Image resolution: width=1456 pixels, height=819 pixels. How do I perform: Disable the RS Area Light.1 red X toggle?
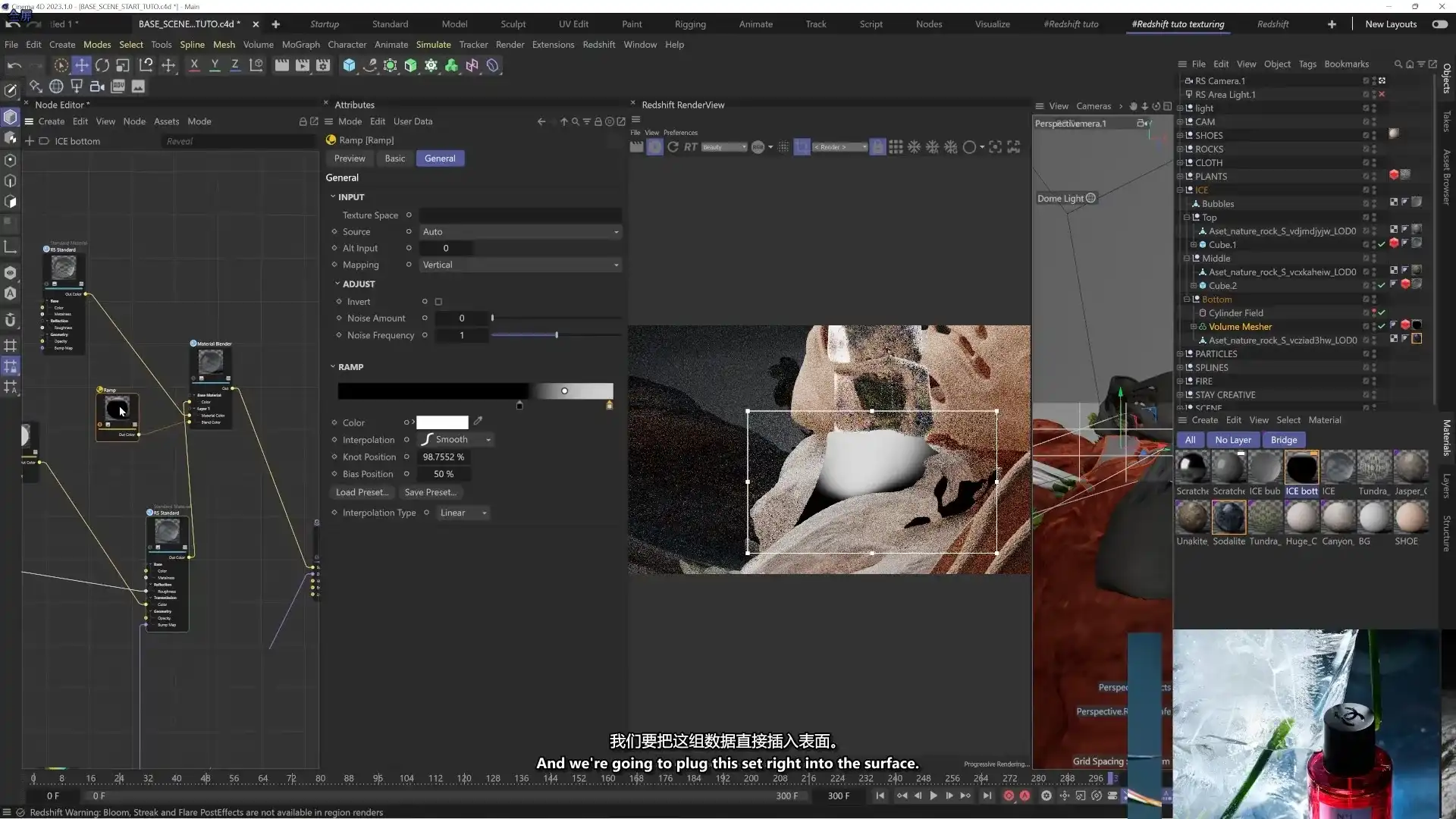tap(1382, 94)
